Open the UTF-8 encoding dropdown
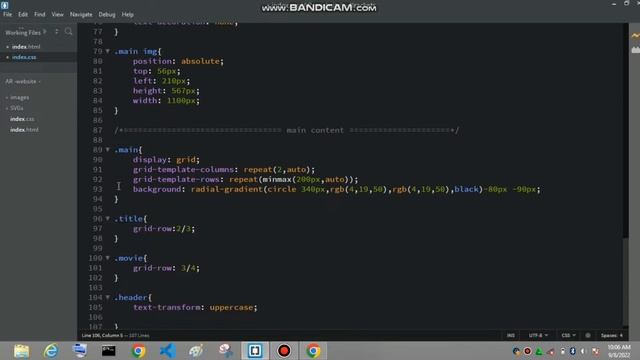The image size is (640, 360). [x=538, y=336]
